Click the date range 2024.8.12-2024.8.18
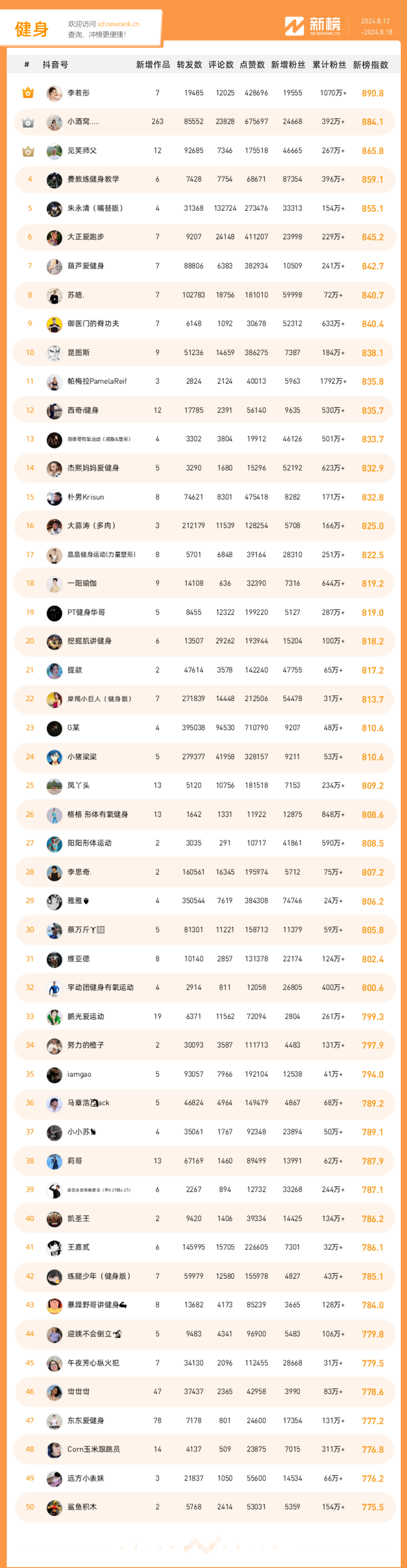This screenshot has width=407, height=1568. point(376,27)
